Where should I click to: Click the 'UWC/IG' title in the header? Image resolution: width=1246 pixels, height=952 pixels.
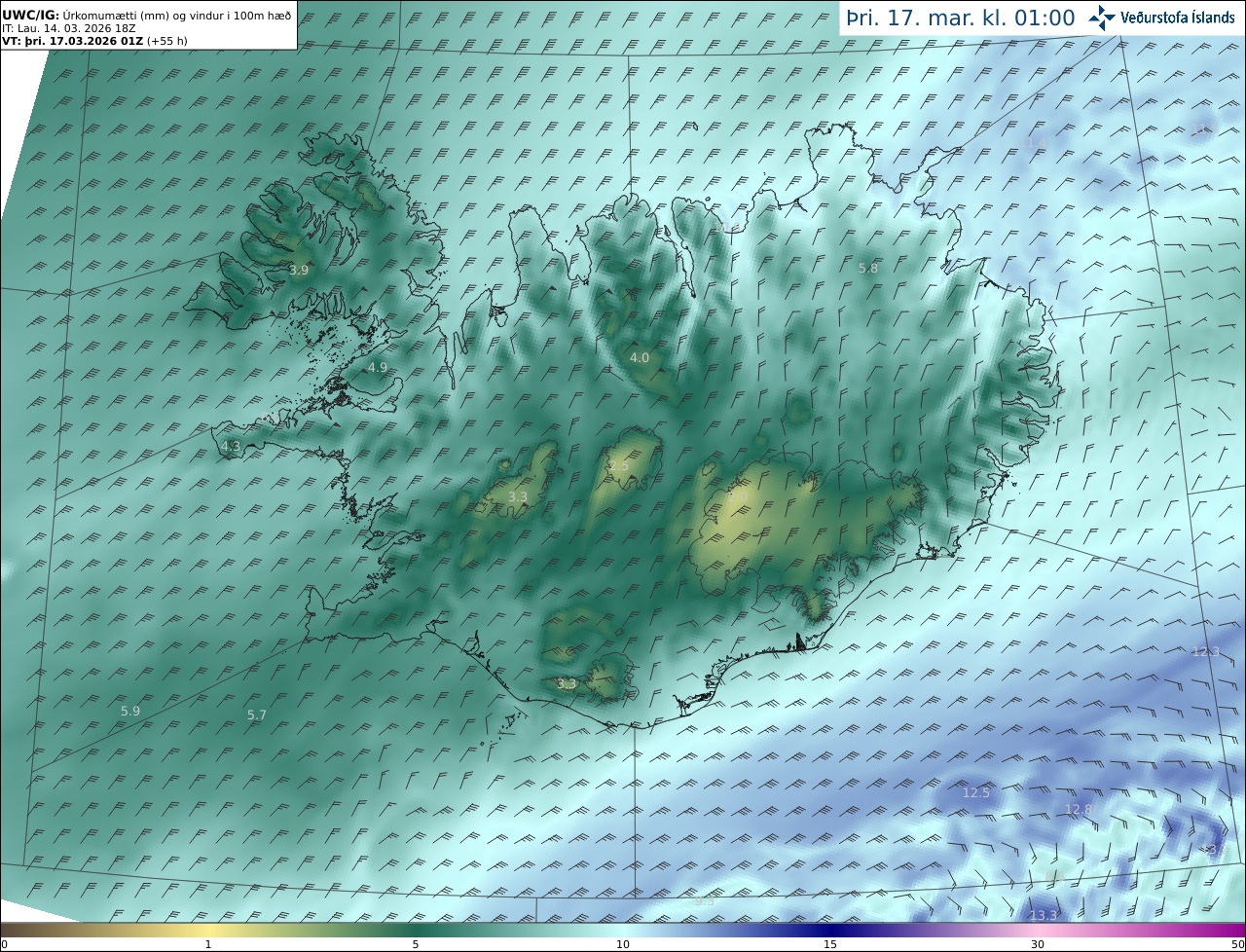(x=30, y=16)
